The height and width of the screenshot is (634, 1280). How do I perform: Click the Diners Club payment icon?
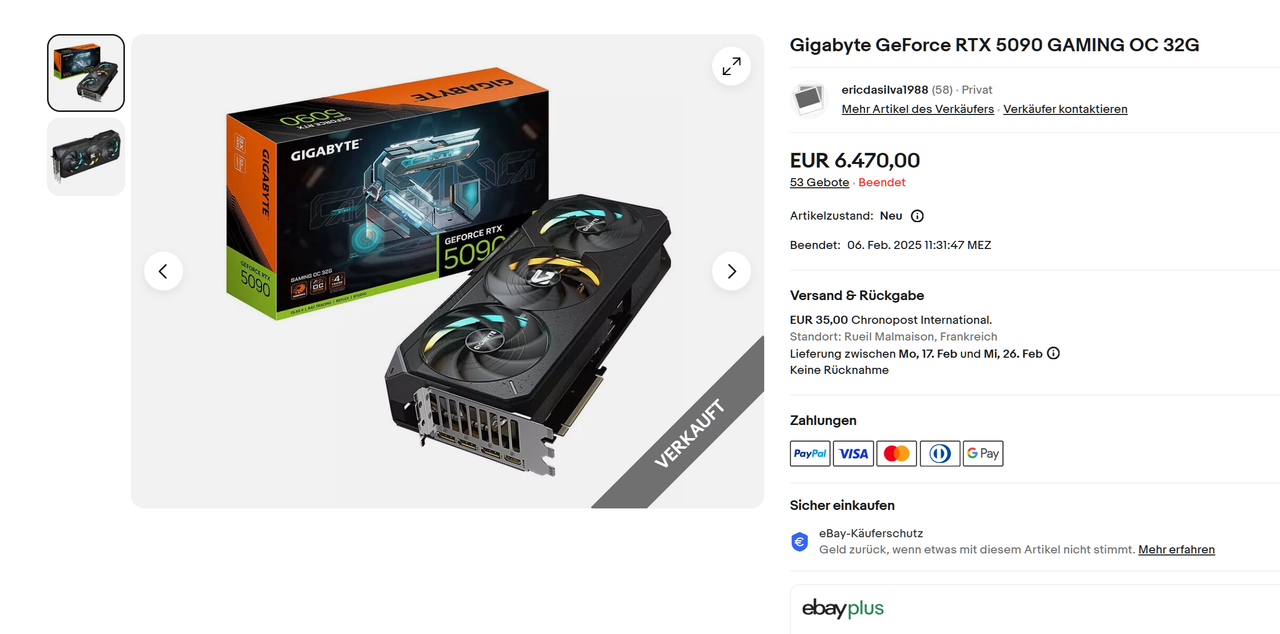coord(940,453)
